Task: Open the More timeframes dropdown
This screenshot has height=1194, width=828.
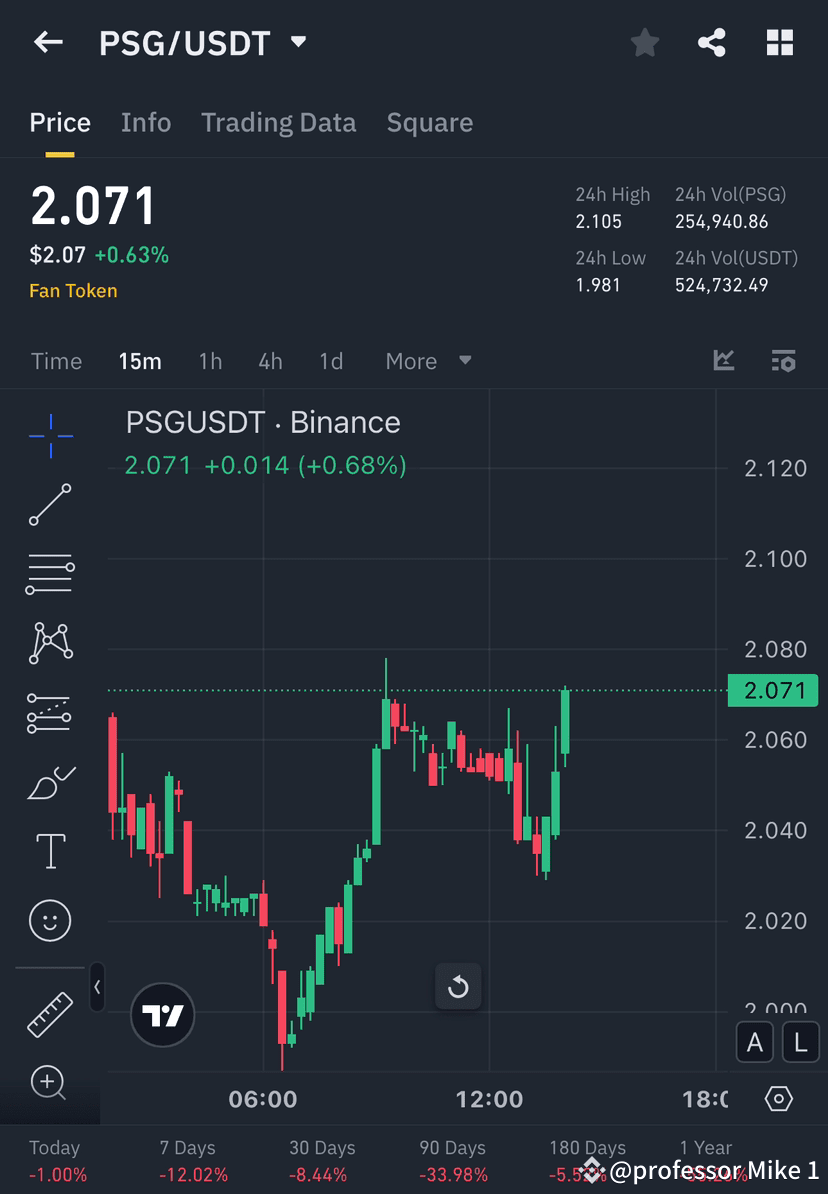Action: point(425,361)
